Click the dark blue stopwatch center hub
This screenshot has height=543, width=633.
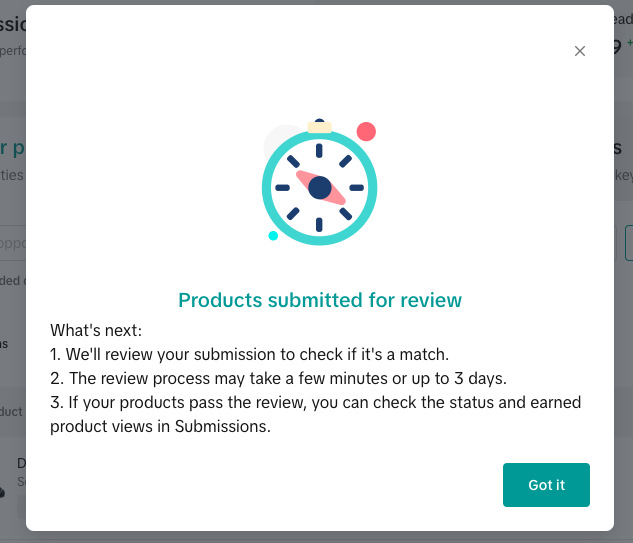tap(319, 187)
